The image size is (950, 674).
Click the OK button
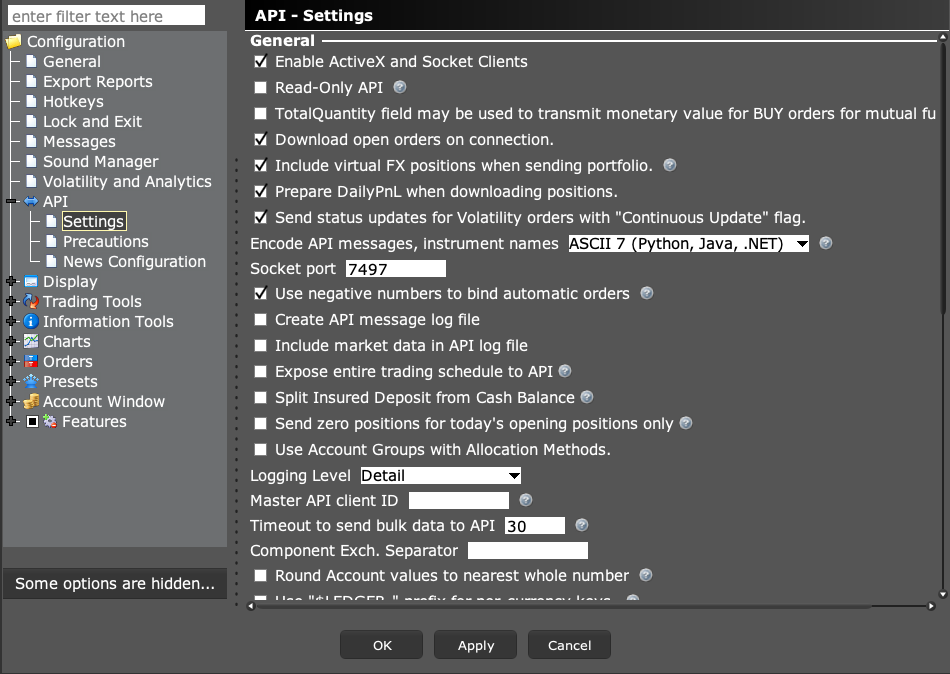point(382,645)
